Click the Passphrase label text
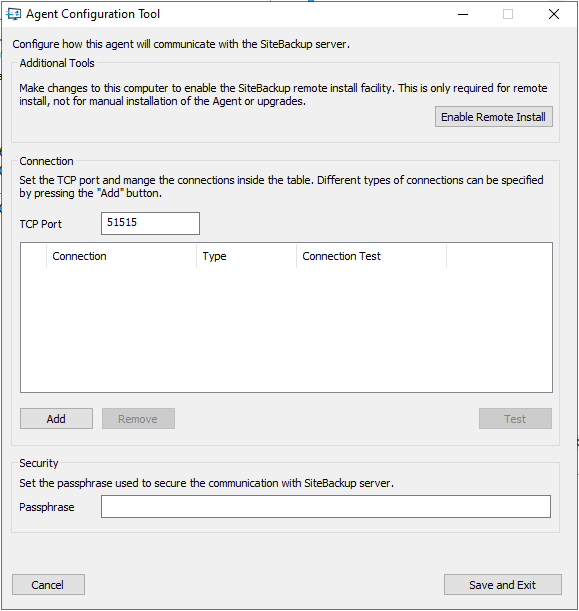This screenshot has height=611, width=579. pyautogui.click(x=47, y=507)
